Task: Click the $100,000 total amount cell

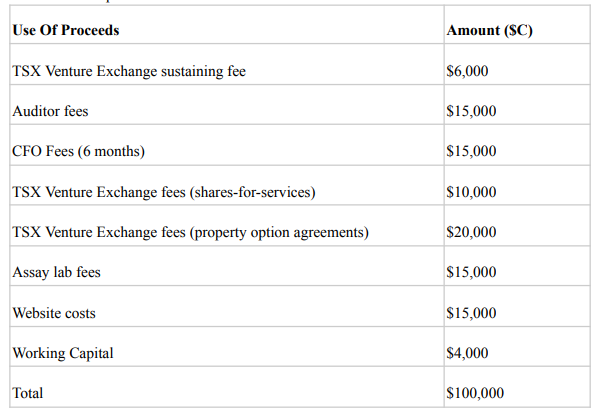Action: click(475, 393)
